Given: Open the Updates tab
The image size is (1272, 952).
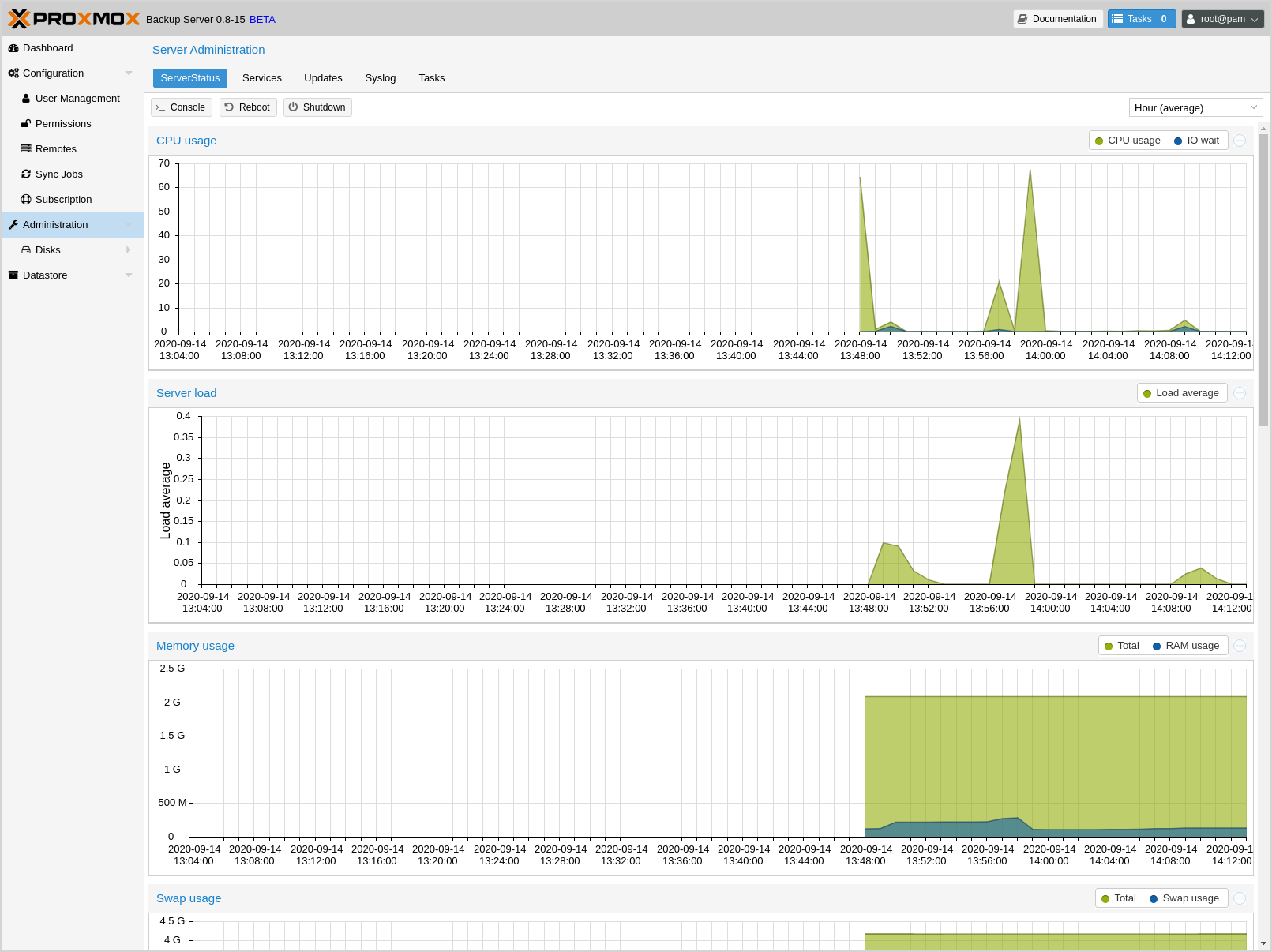Looking at the screenshot, I should (323, 78).
